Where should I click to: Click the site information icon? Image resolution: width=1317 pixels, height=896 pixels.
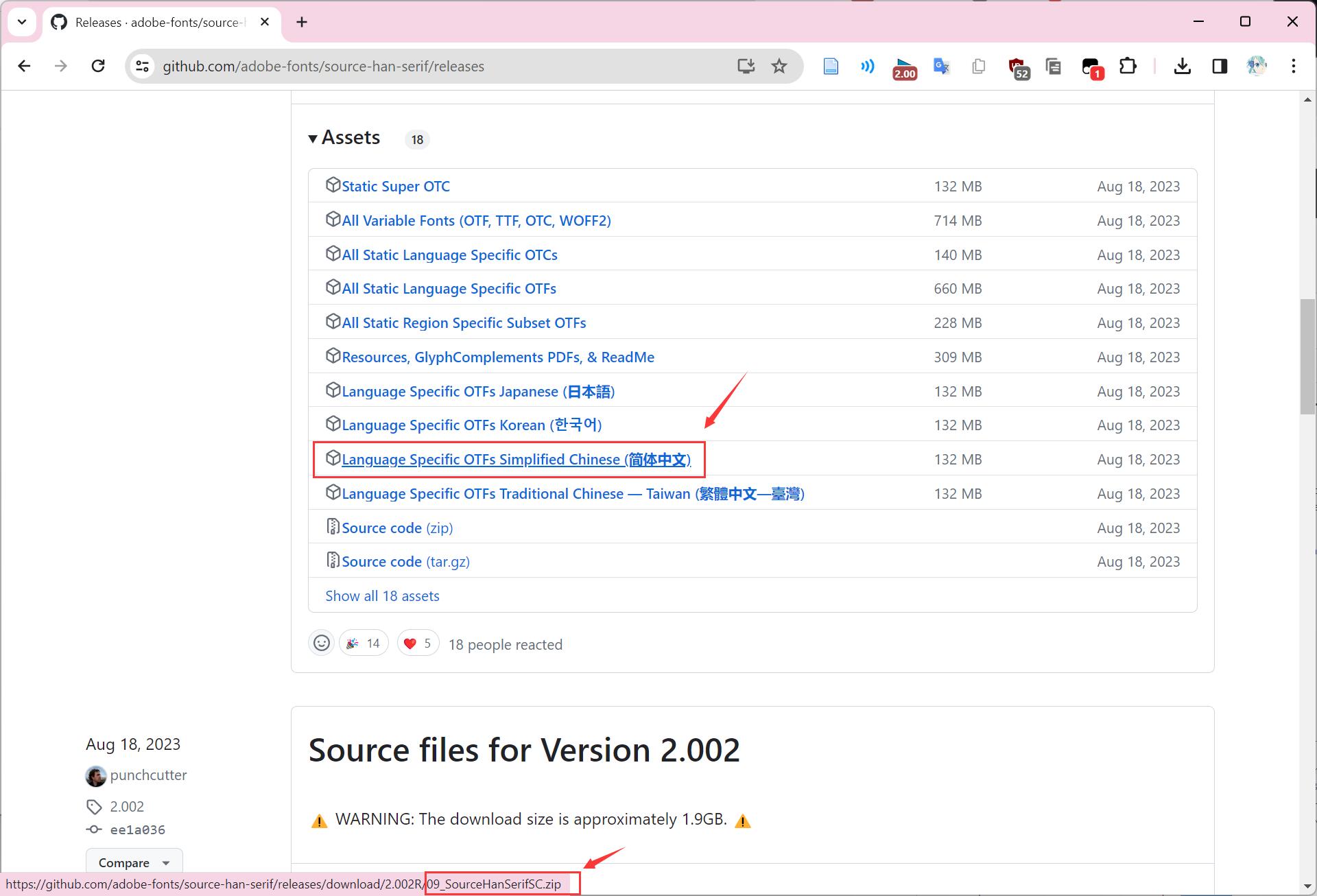(x=142, y=66)
